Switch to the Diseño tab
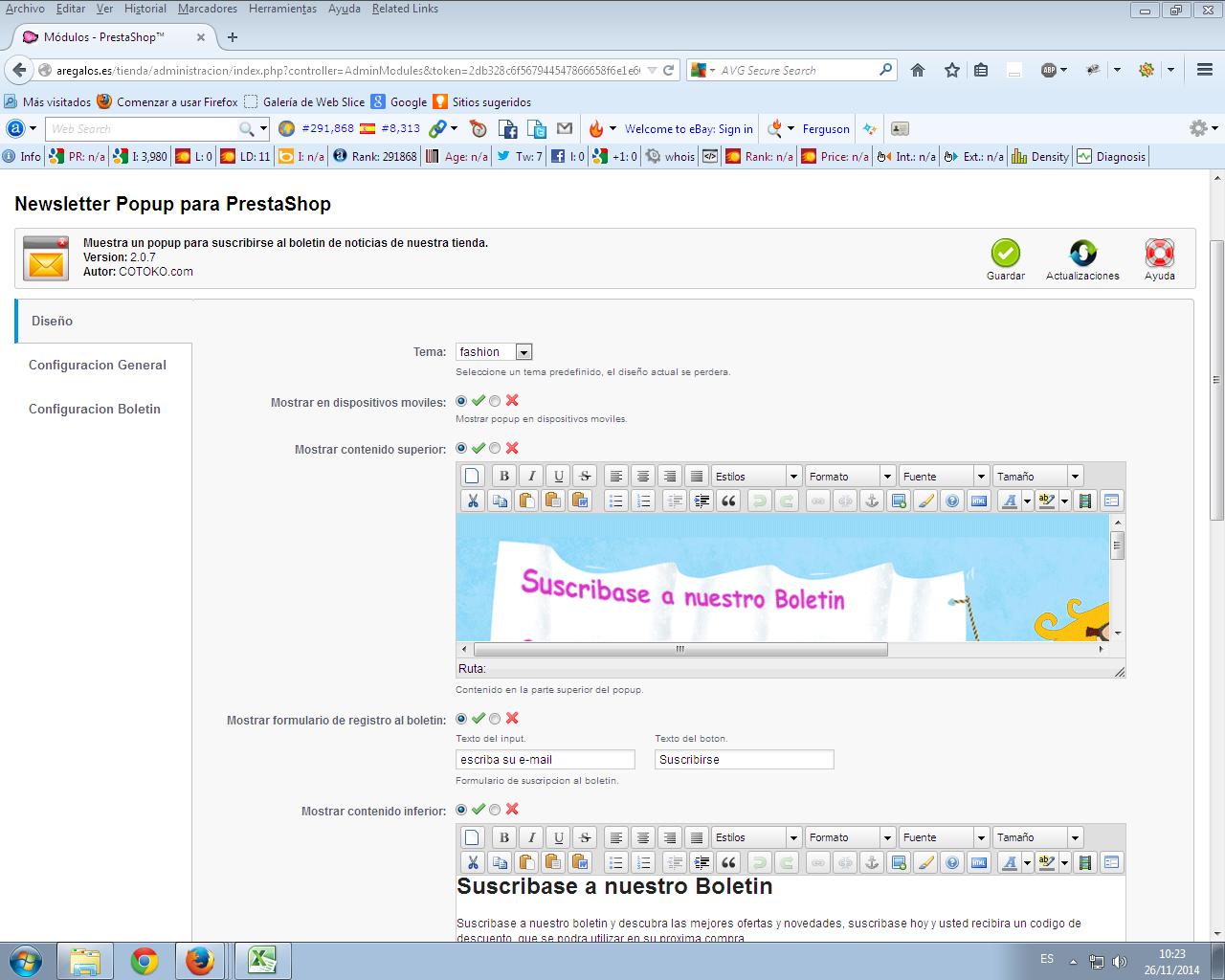Viewport: 1225px width, 980px height. 103,321
